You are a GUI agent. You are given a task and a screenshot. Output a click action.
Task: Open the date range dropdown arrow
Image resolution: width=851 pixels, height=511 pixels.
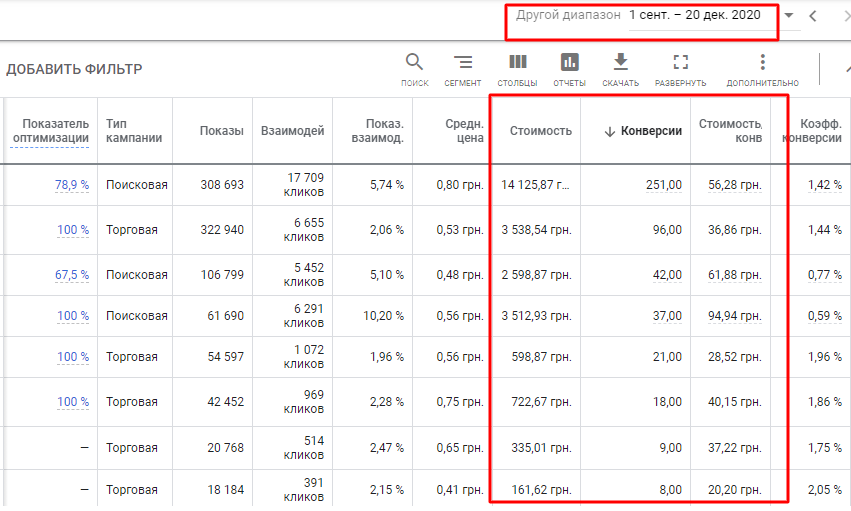[x=789, y=15]
